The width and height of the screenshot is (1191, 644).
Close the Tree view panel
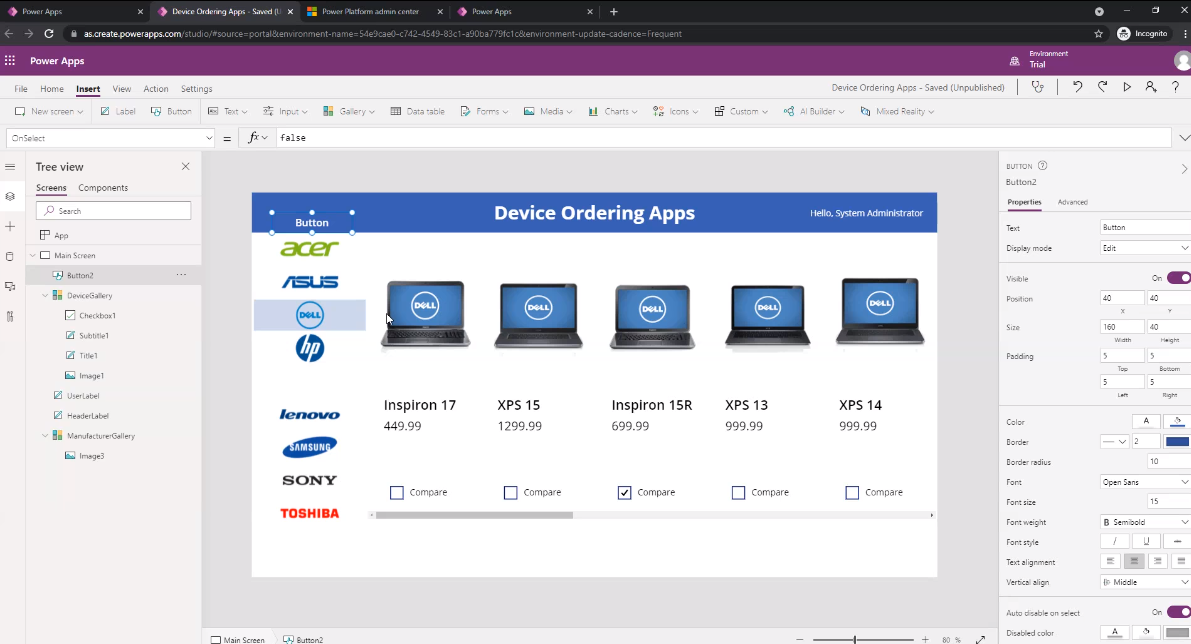[185, 166]
